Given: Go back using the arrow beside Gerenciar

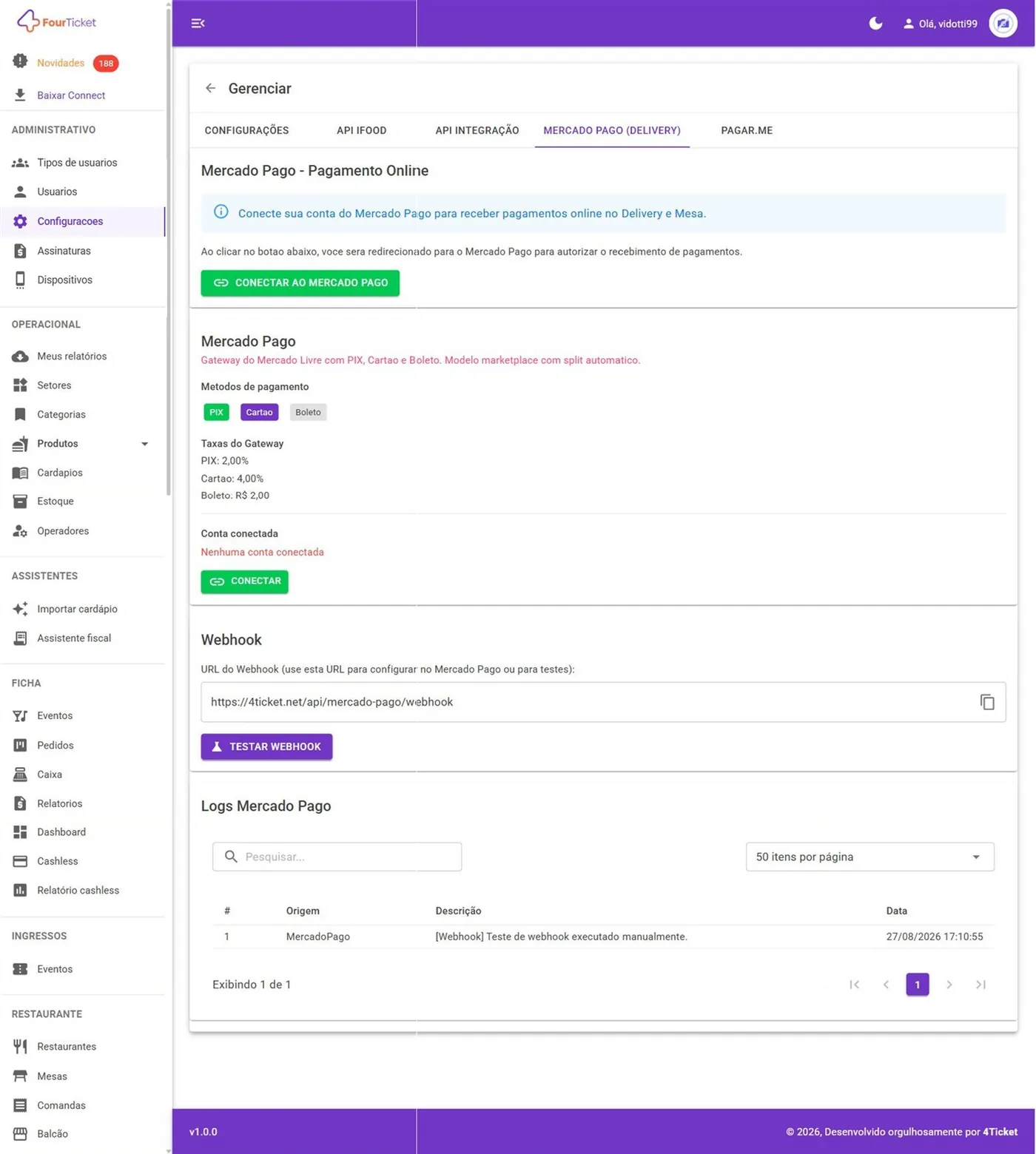Looking at the screenshot, I should pyautogui.click(x=211, y=88).
